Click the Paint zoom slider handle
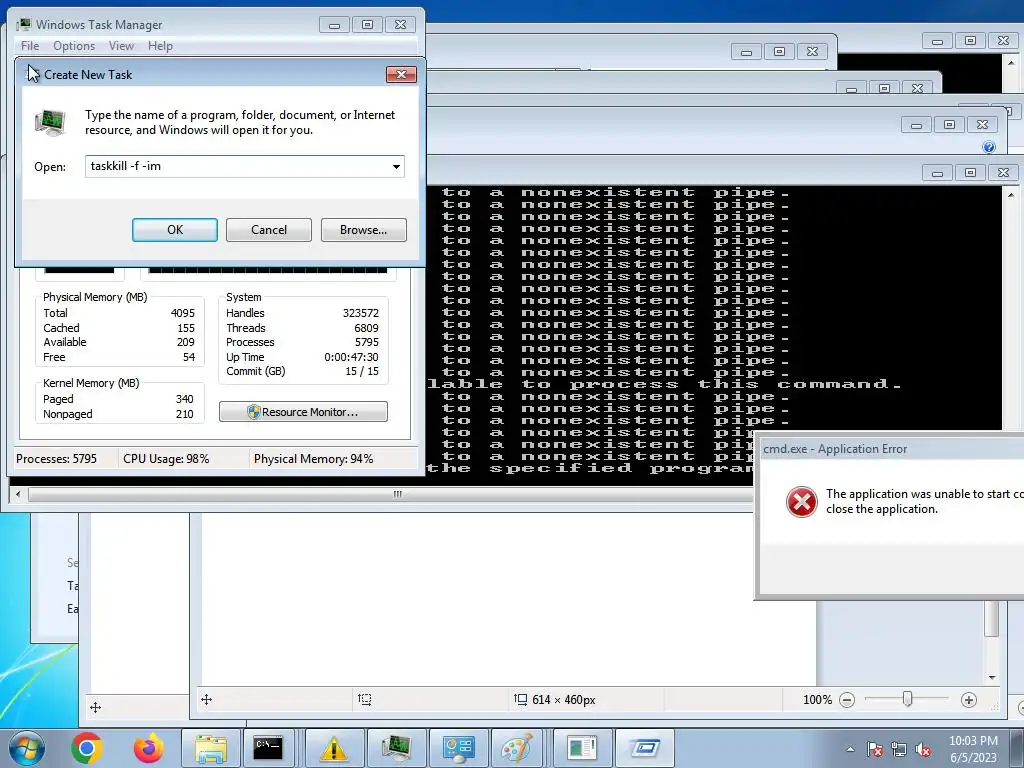Image resolution: width=1024 pixels, height=768 pixels. (907, 699)
